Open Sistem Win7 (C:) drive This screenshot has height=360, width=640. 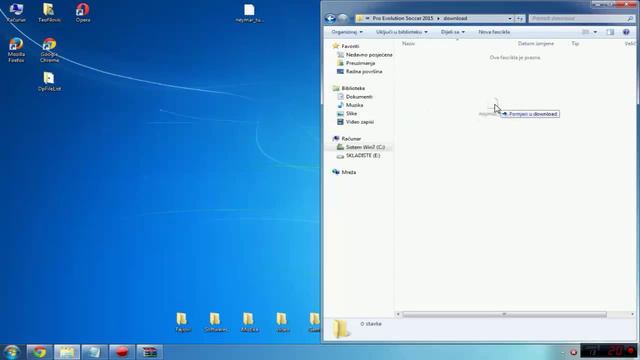click(365, 147)
